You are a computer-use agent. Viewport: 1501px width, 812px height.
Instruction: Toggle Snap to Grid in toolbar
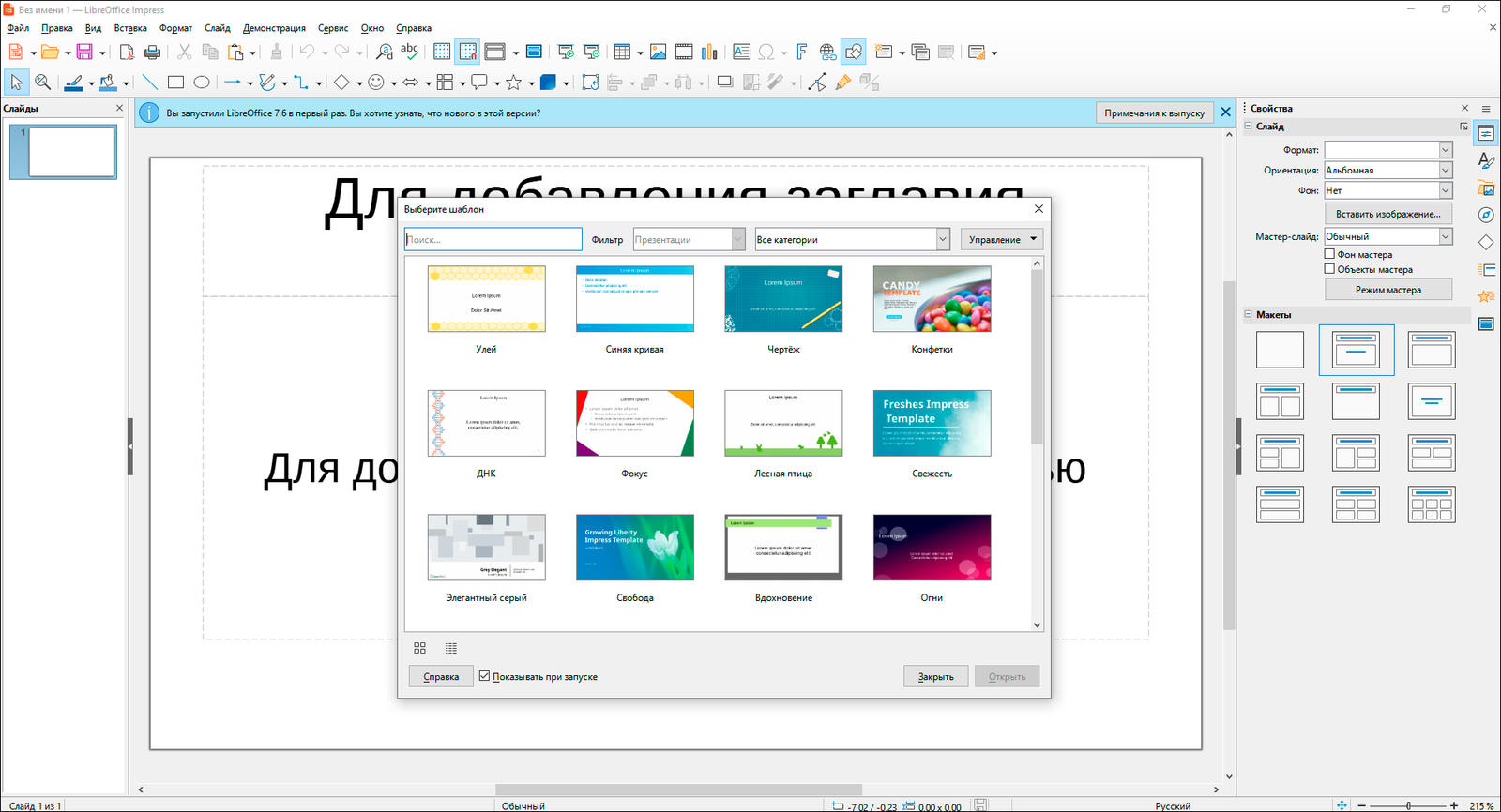click(467, 53)
